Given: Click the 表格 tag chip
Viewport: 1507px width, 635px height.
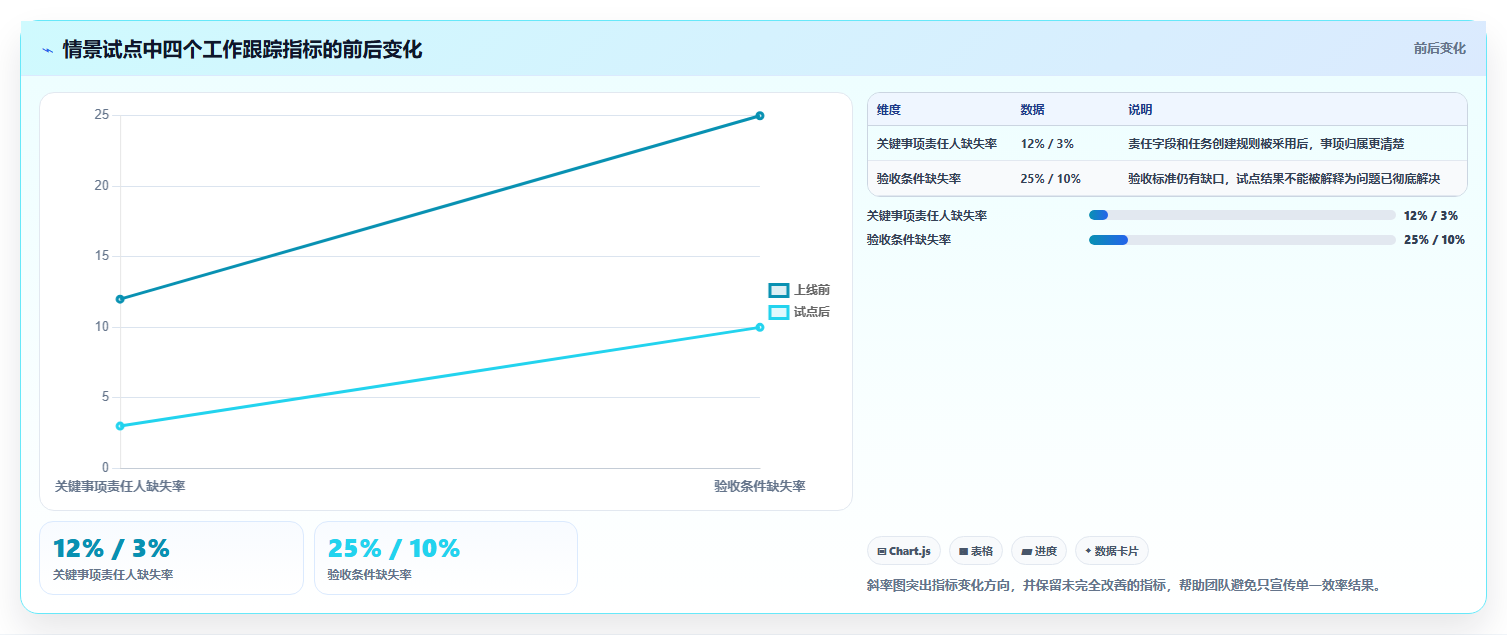Looking at the screenshot, I should [976, 551].
